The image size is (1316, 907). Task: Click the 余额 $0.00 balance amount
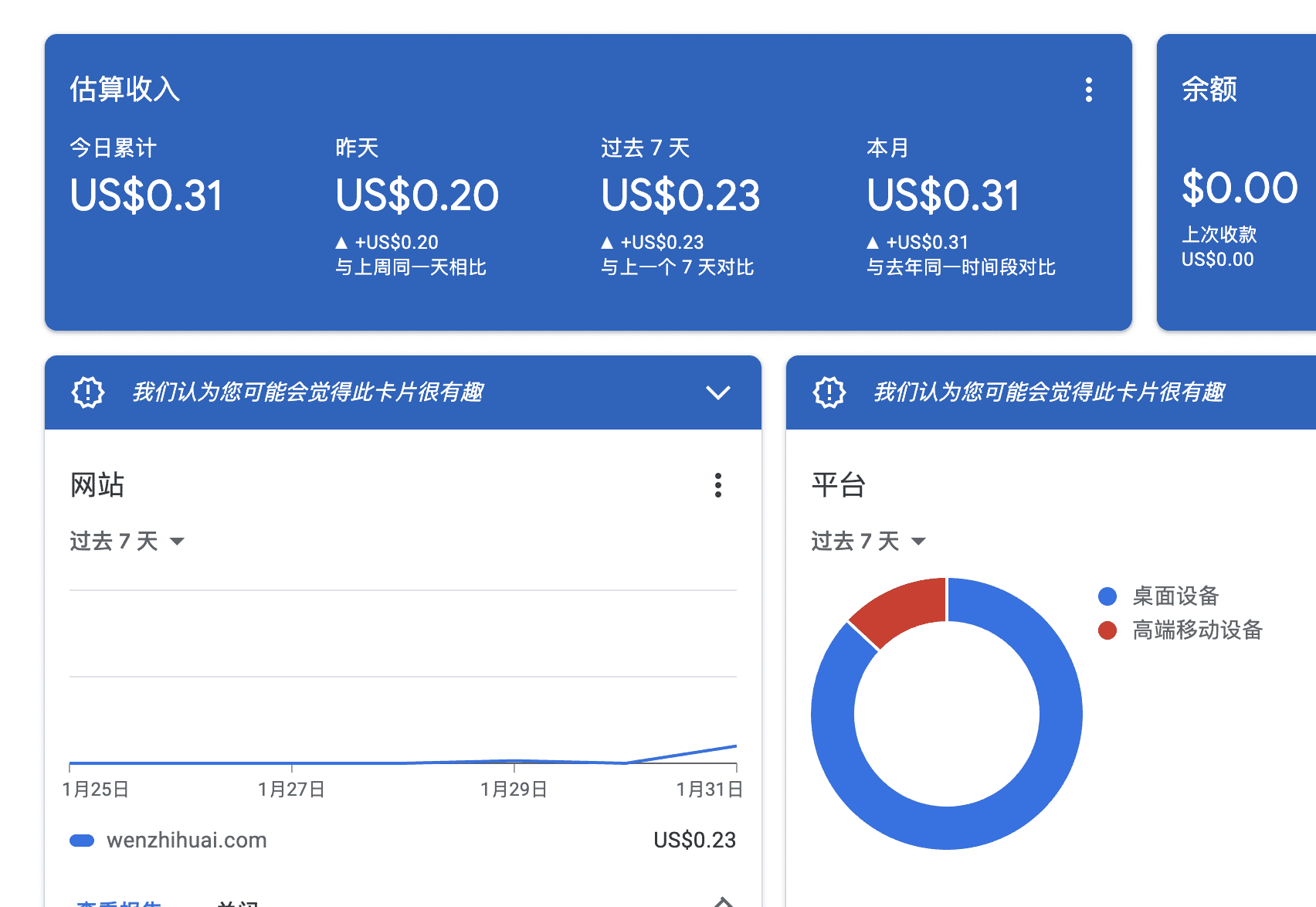(x=1239, y=188)
